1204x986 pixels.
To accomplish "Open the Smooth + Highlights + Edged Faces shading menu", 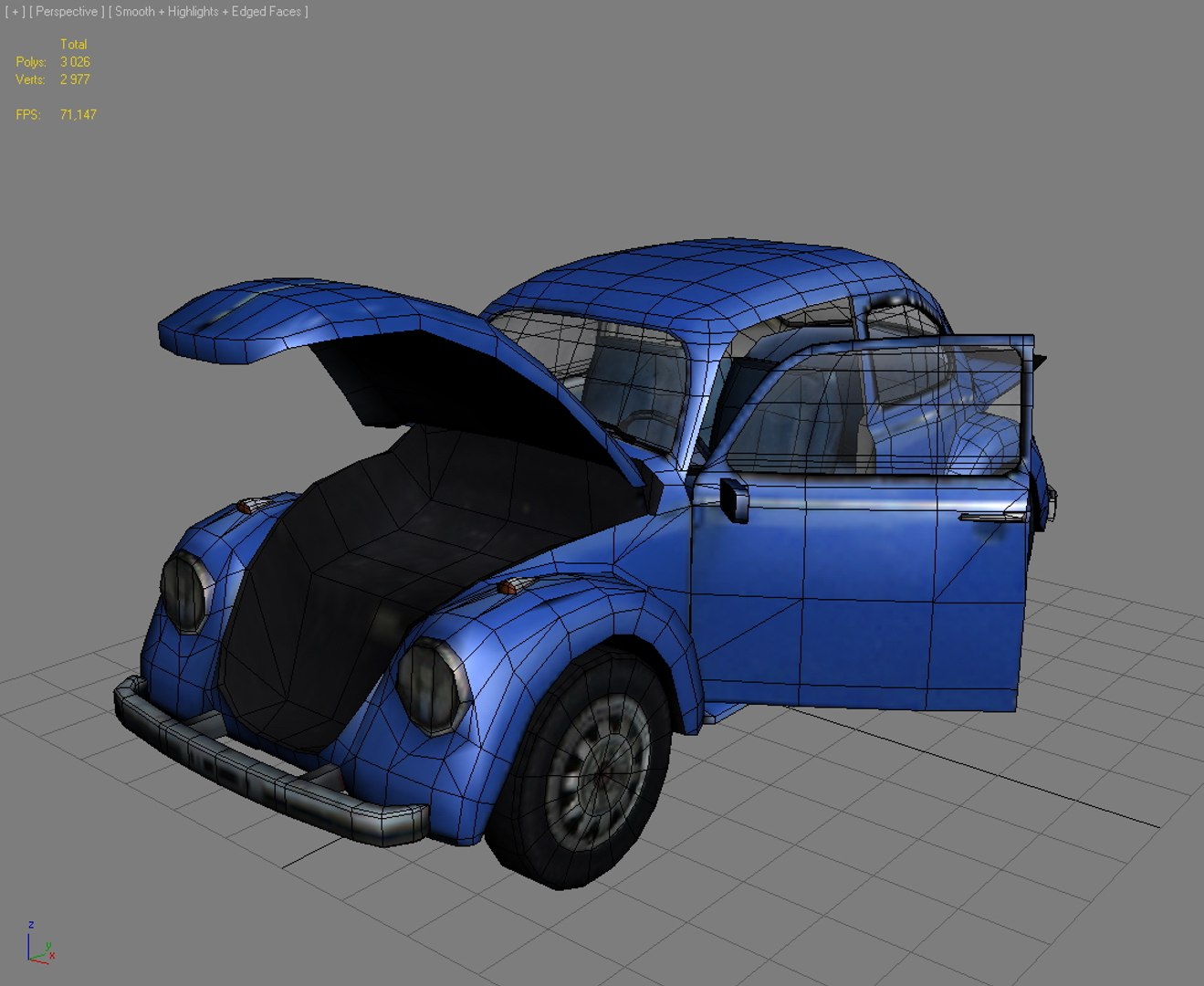I will coord(208,12).
